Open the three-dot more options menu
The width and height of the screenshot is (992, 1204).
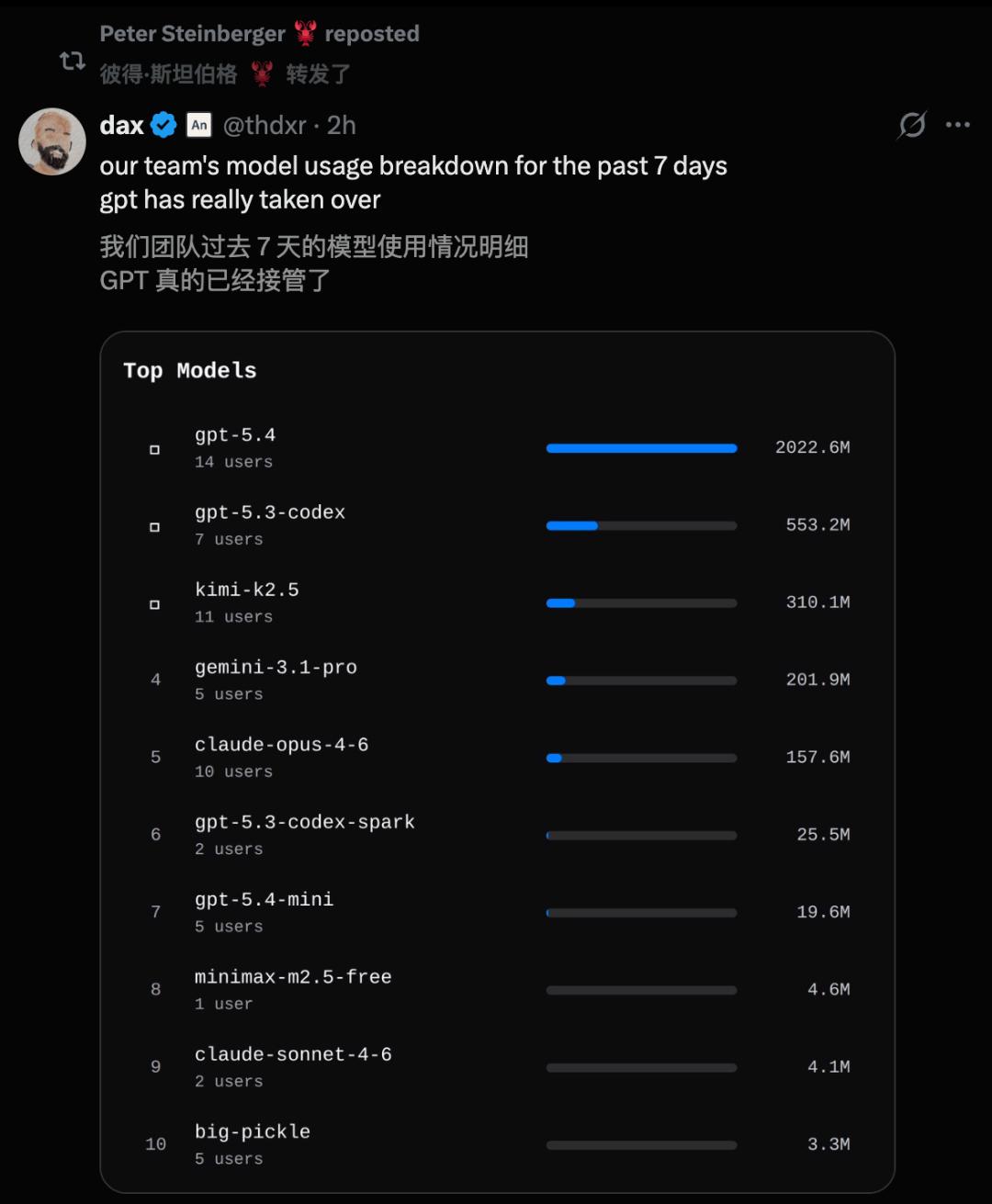click(x=958, y=125)
